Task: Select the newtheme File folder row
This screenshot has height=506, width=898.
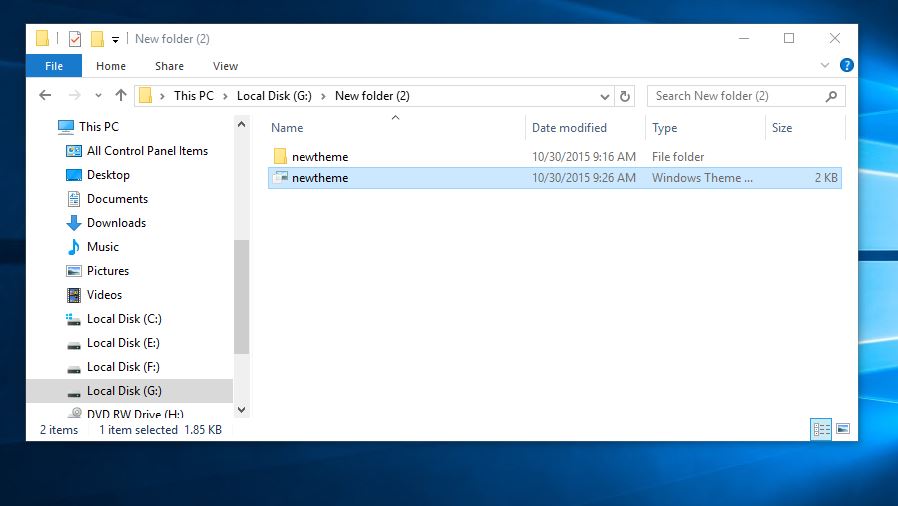Action: tap(554, 157)
